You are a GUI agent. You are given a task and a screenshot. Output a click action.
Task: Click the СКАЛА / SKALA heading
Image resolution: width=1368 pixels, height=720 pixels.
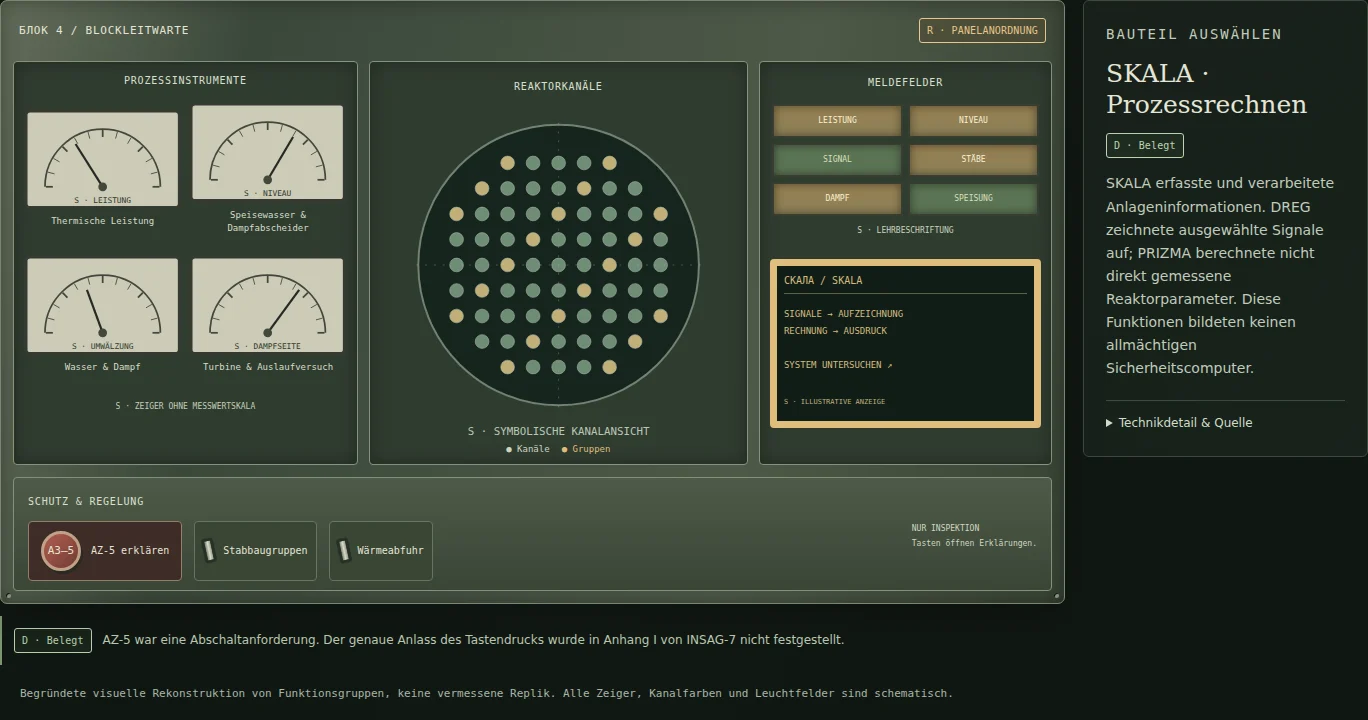pyautogui.click(x=823, y=280)
